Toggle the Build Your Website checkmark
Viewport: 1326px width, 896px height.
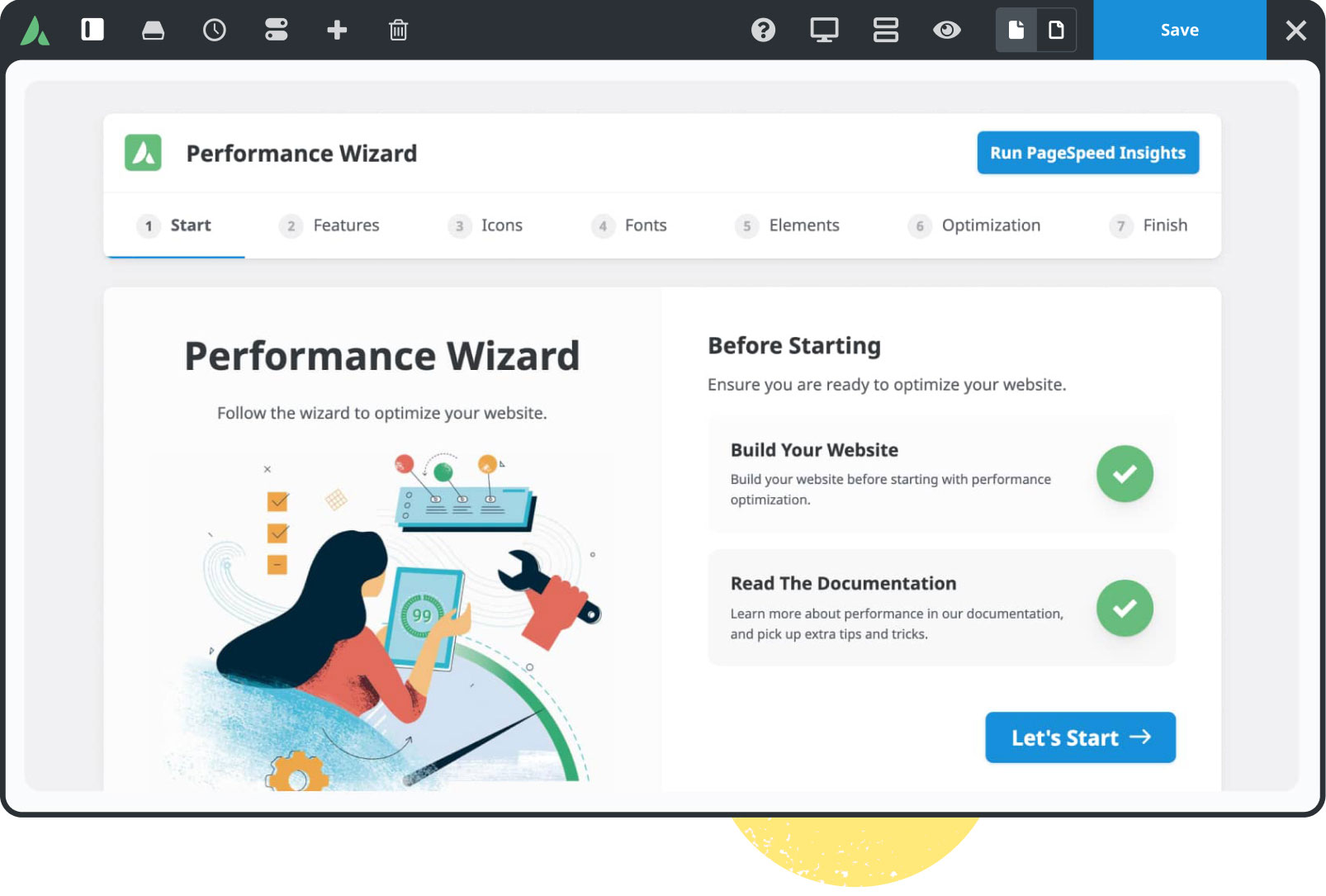click(1124, 474)
